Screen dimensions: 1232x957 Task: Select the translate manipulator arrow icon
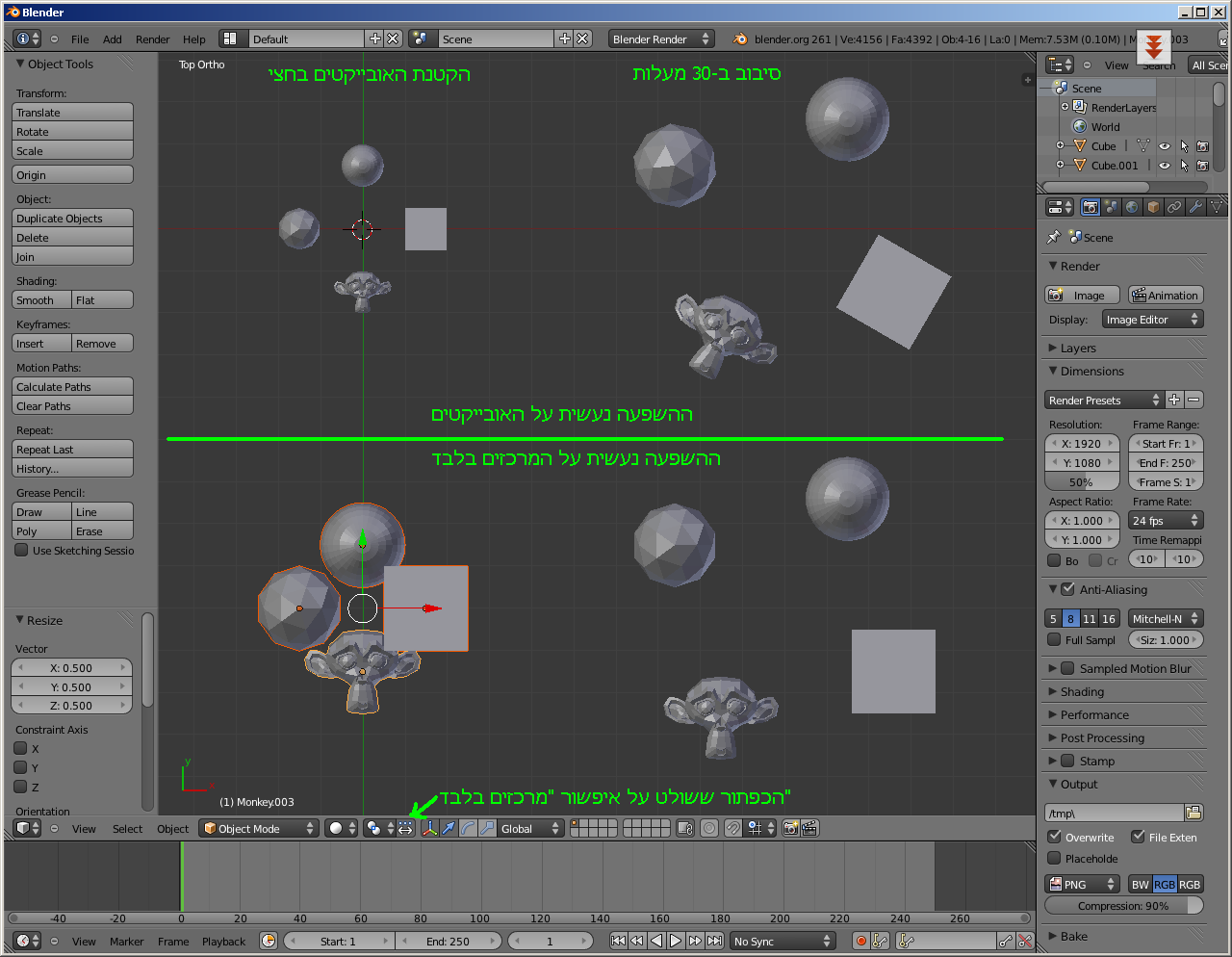(x=449, y=828)
